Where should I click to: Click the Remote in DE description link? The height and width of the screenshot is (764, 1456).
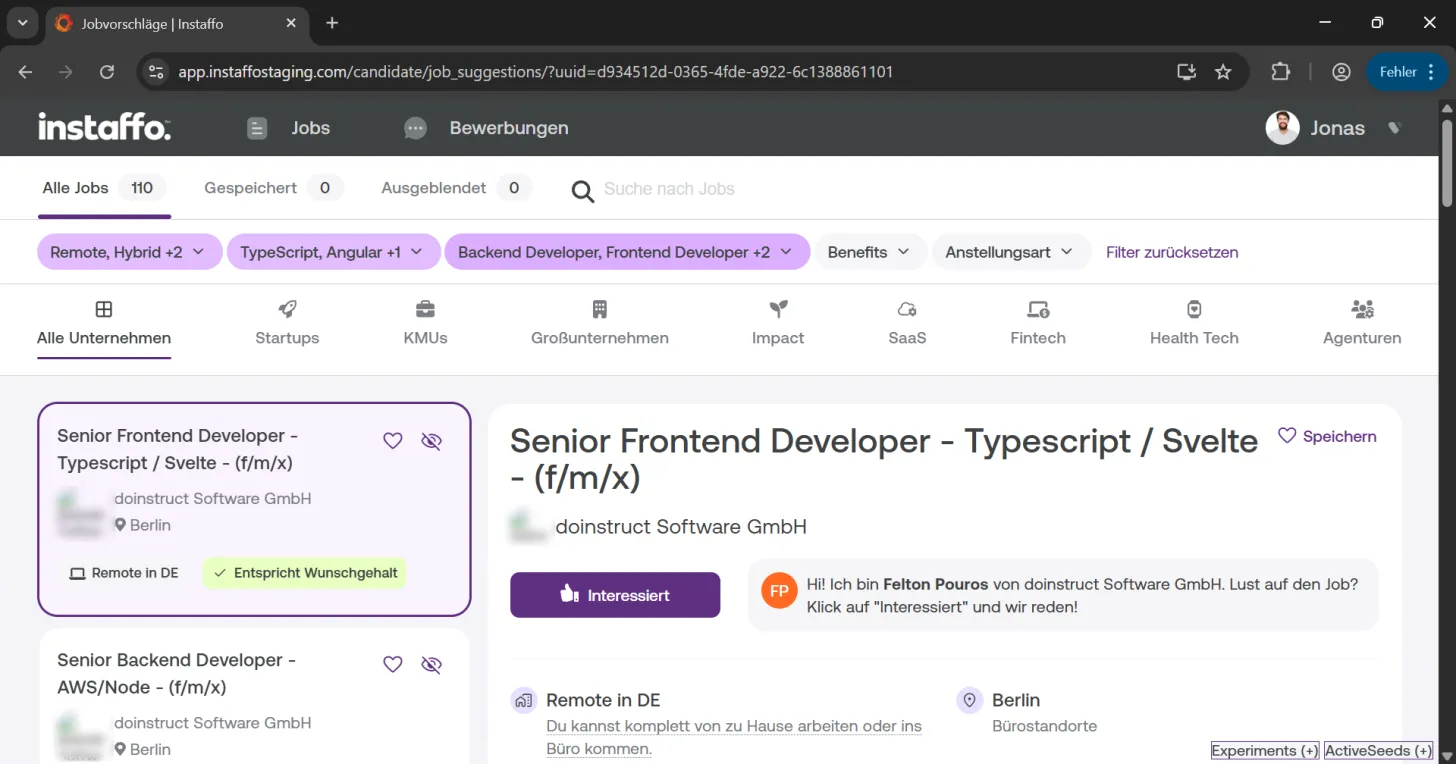click(x=734, y=737)
